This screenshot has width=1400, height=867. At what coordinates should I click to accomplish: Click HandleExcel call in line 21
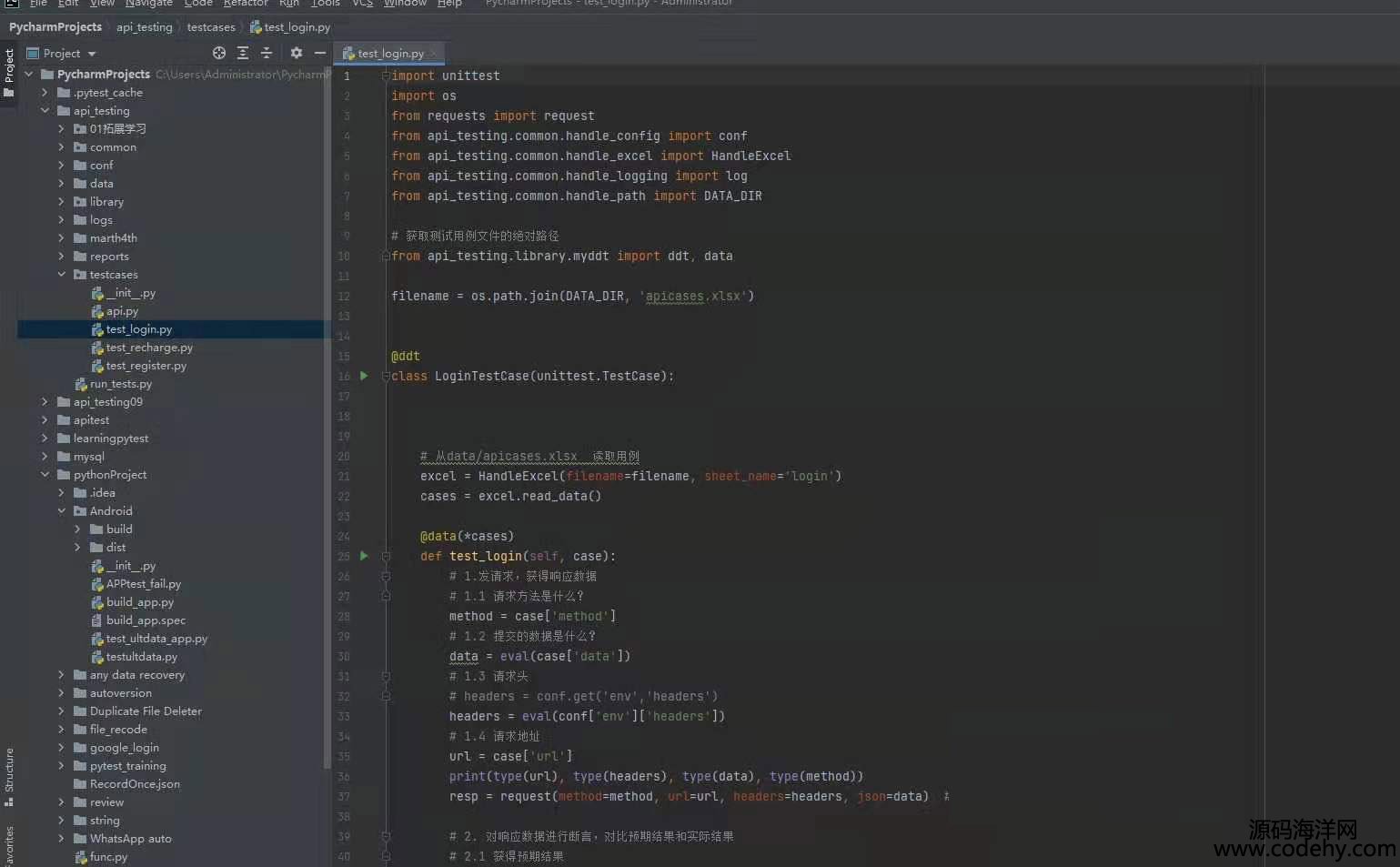(518, 477)
